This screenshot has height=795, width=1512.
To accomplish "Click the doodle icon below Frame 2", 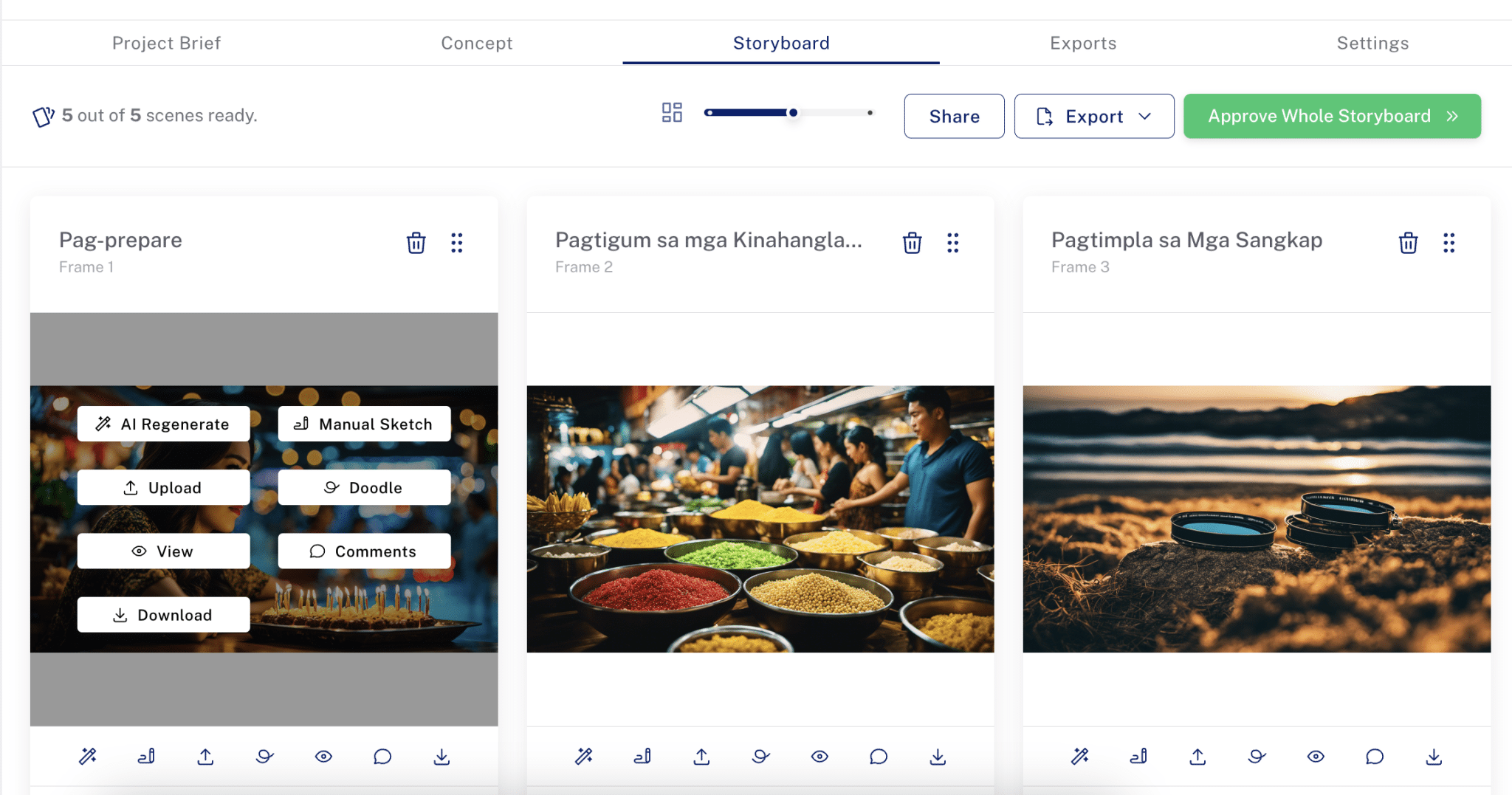I will pos(760,756).
